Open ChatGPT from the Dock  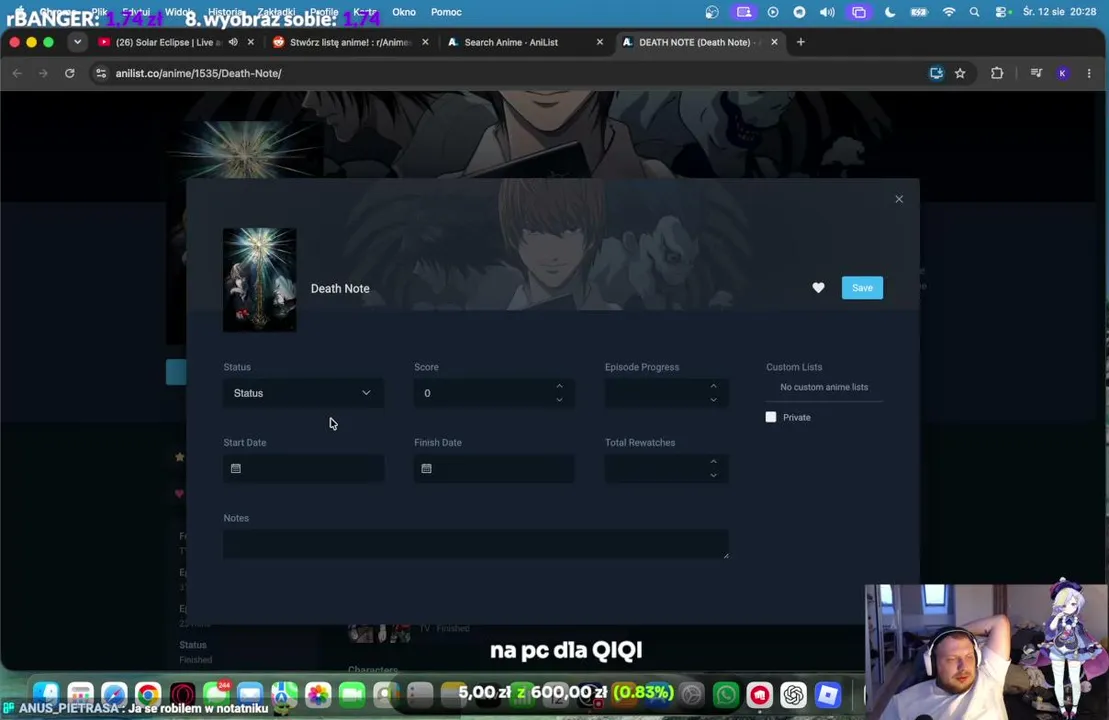(794, 695)
